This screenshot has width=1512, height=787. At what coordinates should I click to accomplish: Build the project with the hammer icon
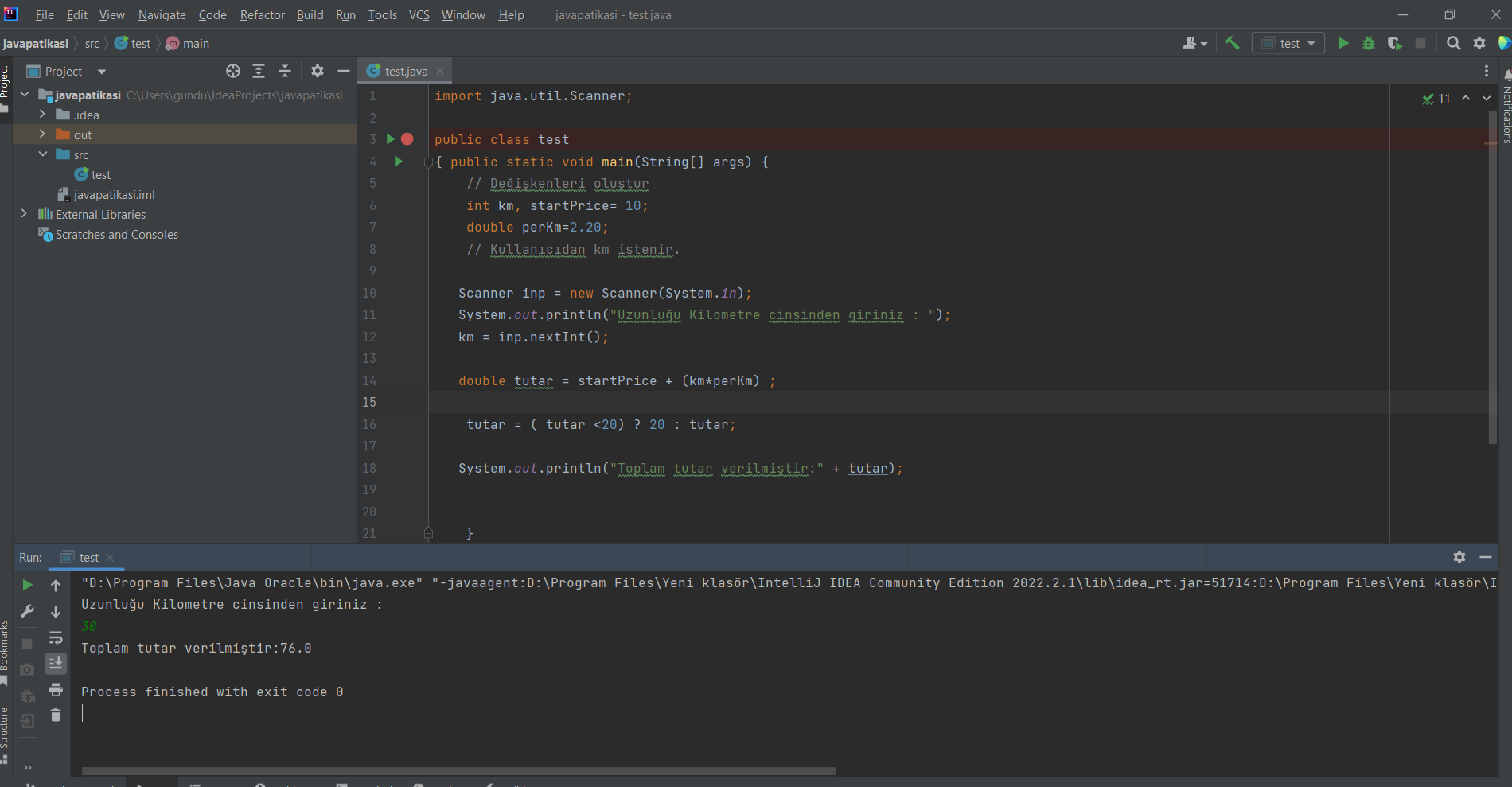tap(1232, 43)
